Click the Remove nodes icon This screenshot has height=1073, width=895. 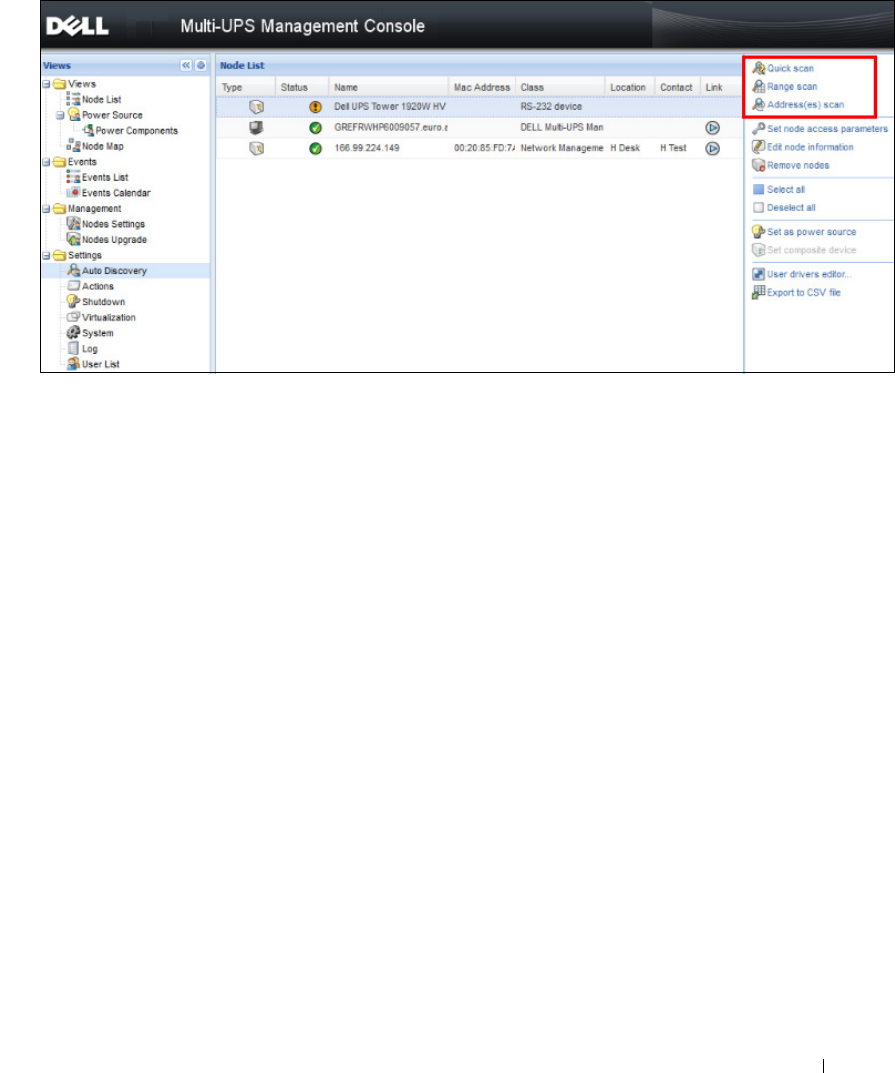click(758, 165)
